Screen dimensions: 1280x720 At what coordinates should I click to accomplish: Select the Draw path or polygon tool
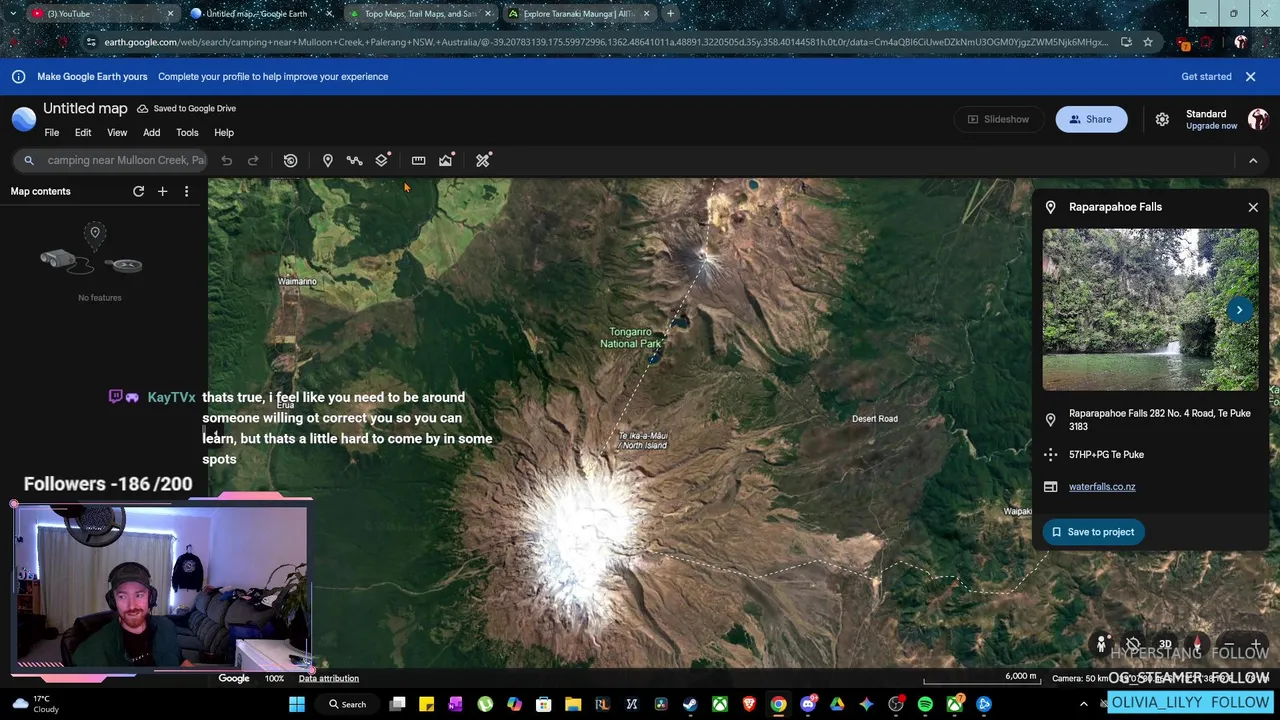[x=354, y=160]
